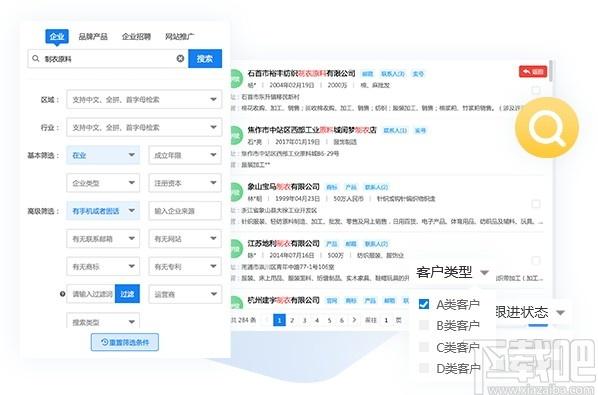Open the 企业招聘 tab
Image resolution: width=598 pixels, height=395 pixels.
[x=136, y=37]
